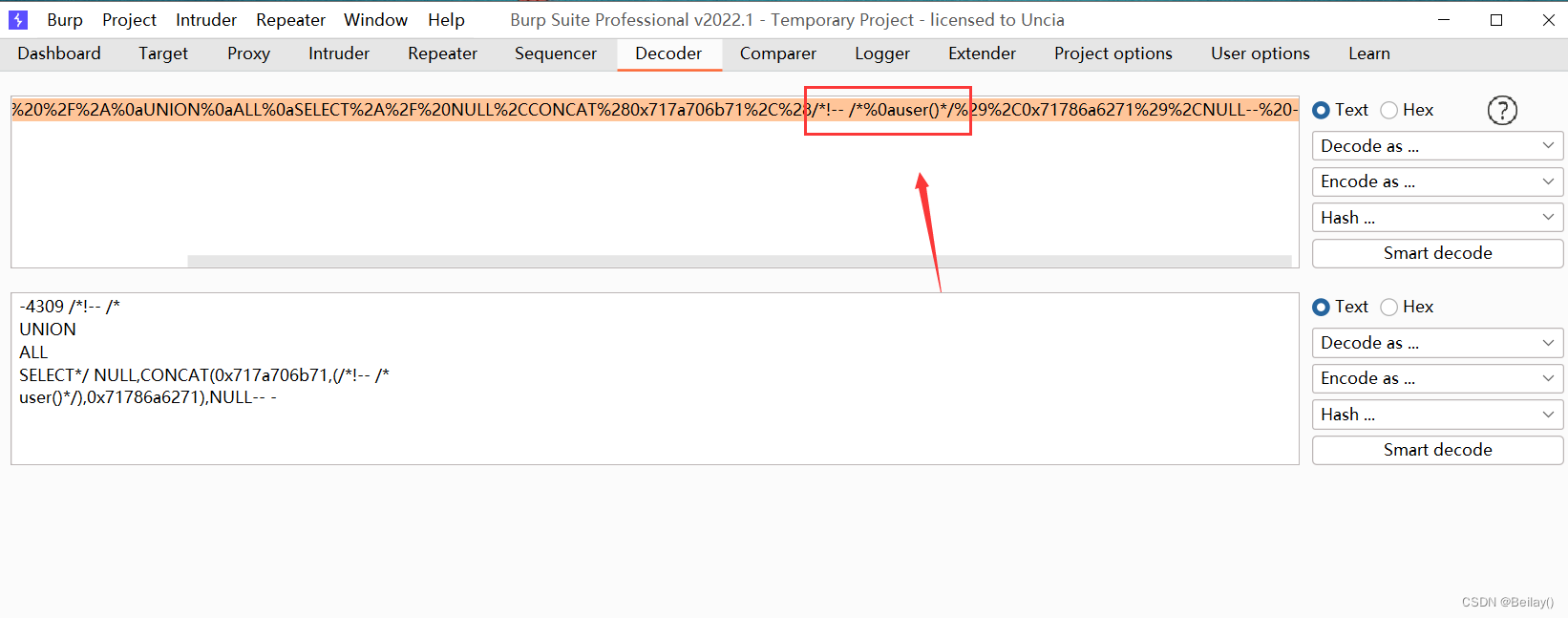The image size is (1568, 618).
Task: Switch to the Logger tab
Action: (x=882, y=53)
